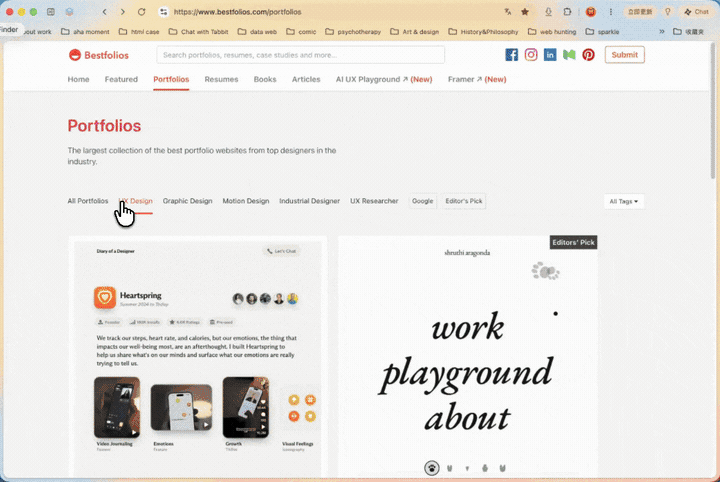This screenshot has height=482, width=720.
Task: Open the 'Chat with Tabbit' bookmark folder
Action: (x=198, y=32)
